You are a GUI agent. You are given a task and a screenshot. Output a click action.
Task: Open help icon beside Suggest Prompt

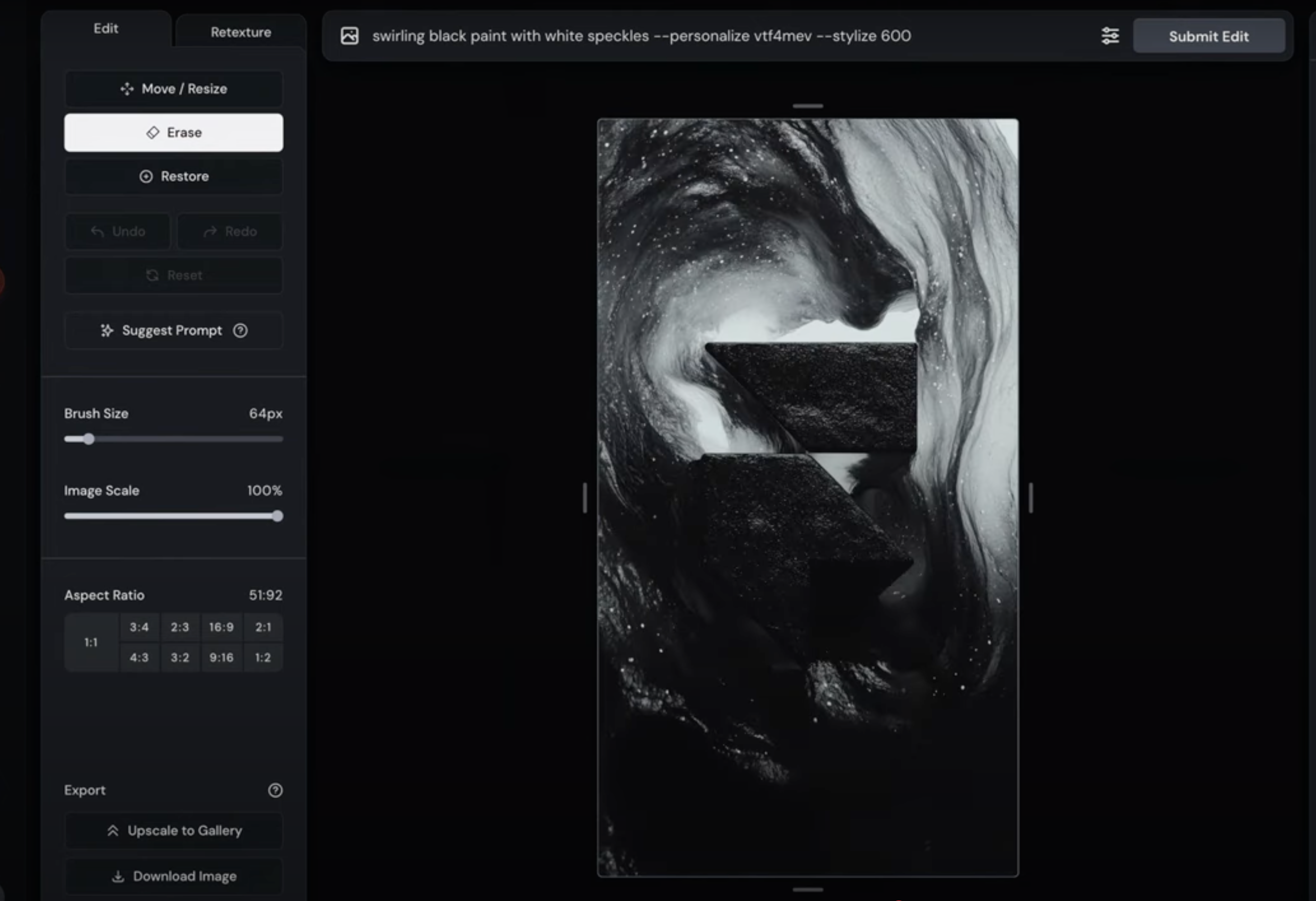[x=240, y=330]
